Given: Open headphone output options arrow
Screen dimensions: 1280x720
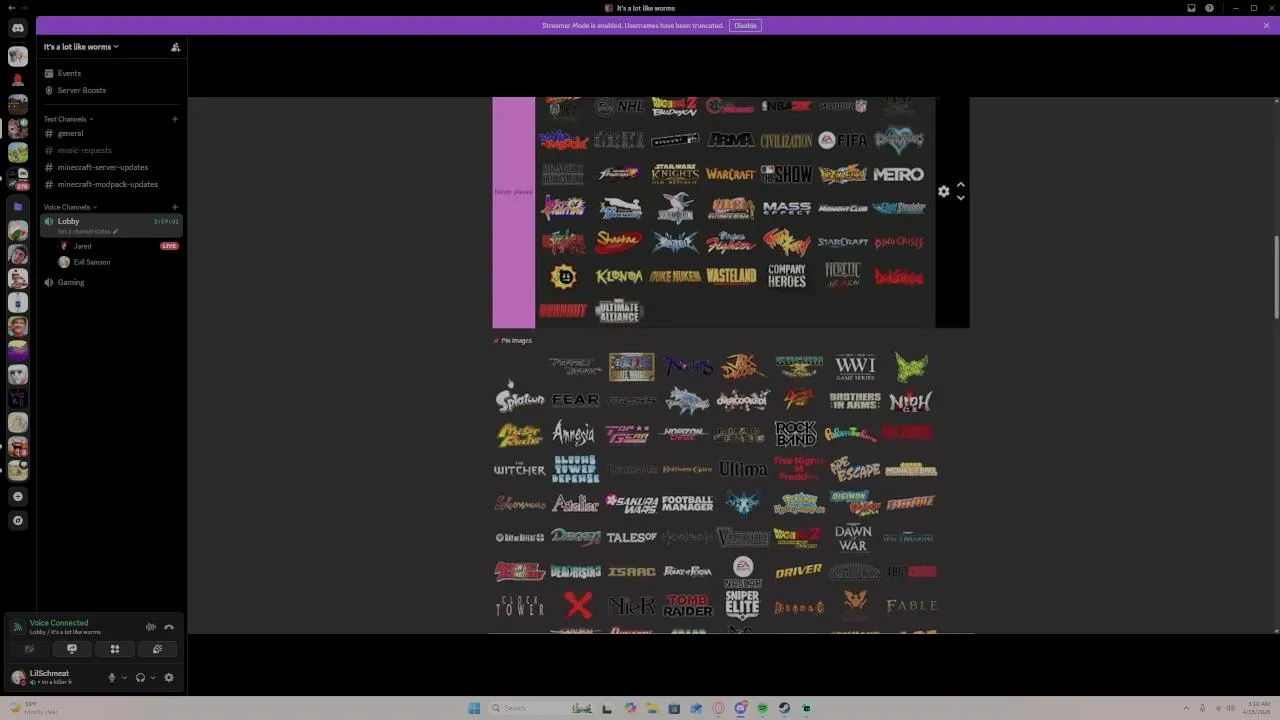Looking at the screenshot, I should [152, 677].
